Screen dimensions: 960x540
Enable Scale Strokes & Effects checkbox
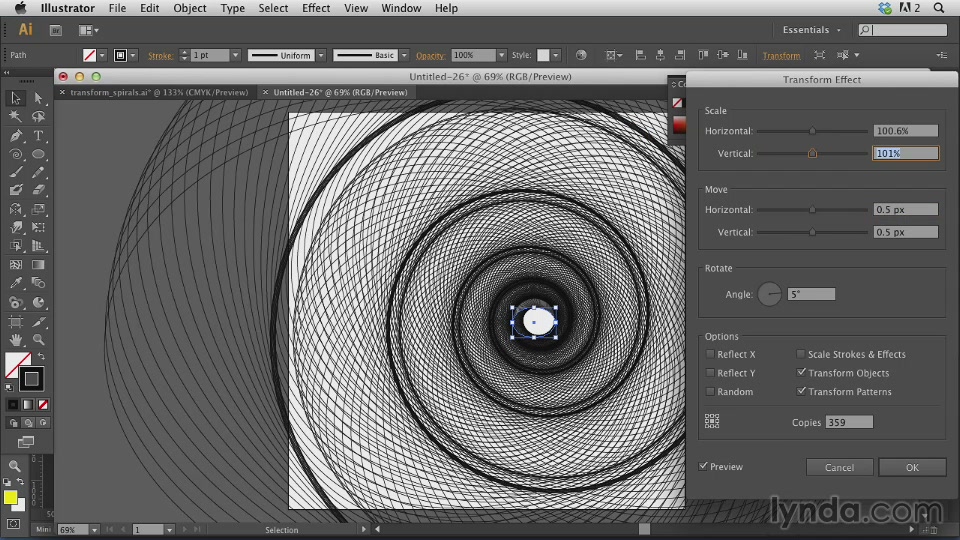(x=801, y=354)
